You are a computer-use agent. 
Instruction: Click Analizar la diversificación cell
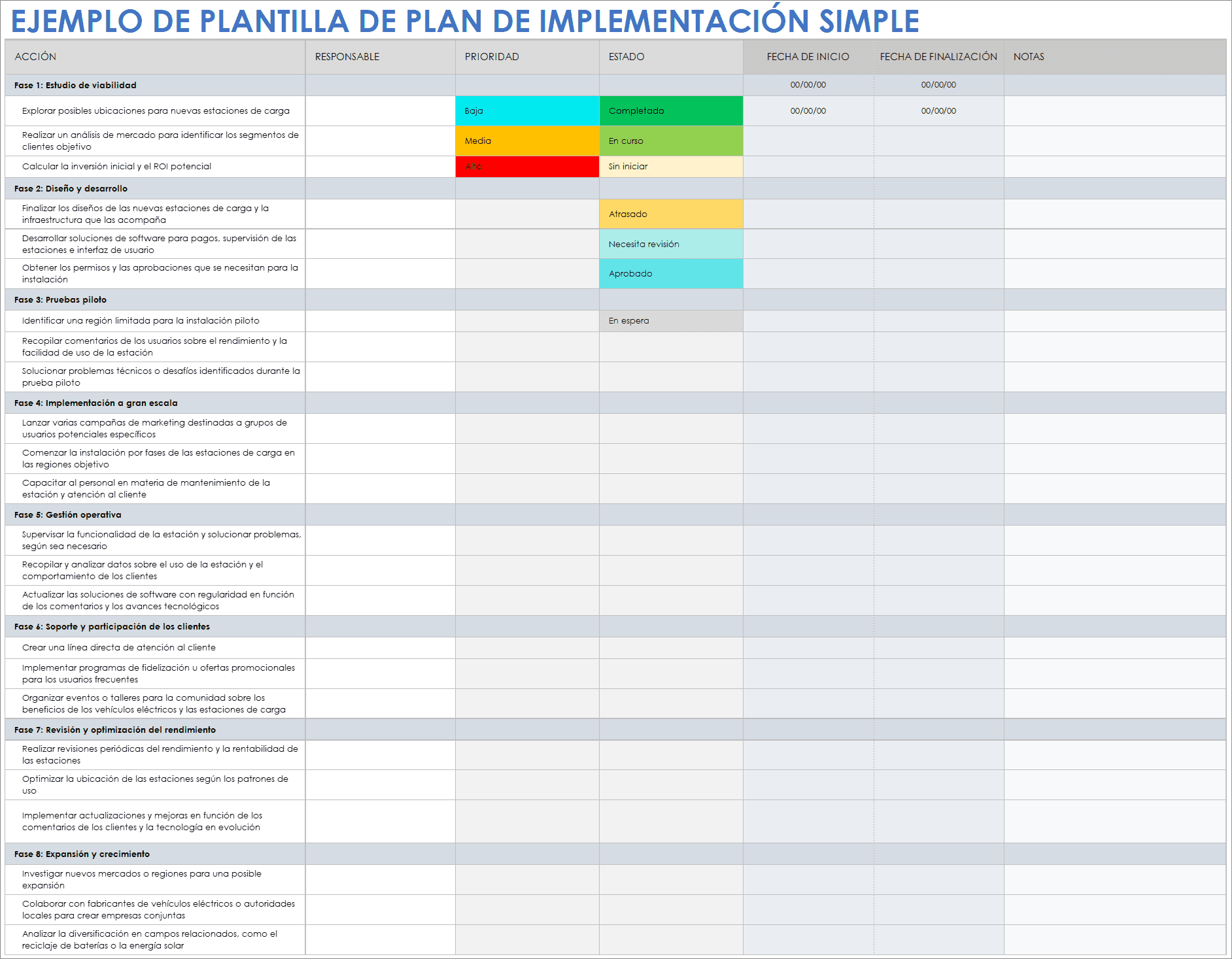pos(155,940)
